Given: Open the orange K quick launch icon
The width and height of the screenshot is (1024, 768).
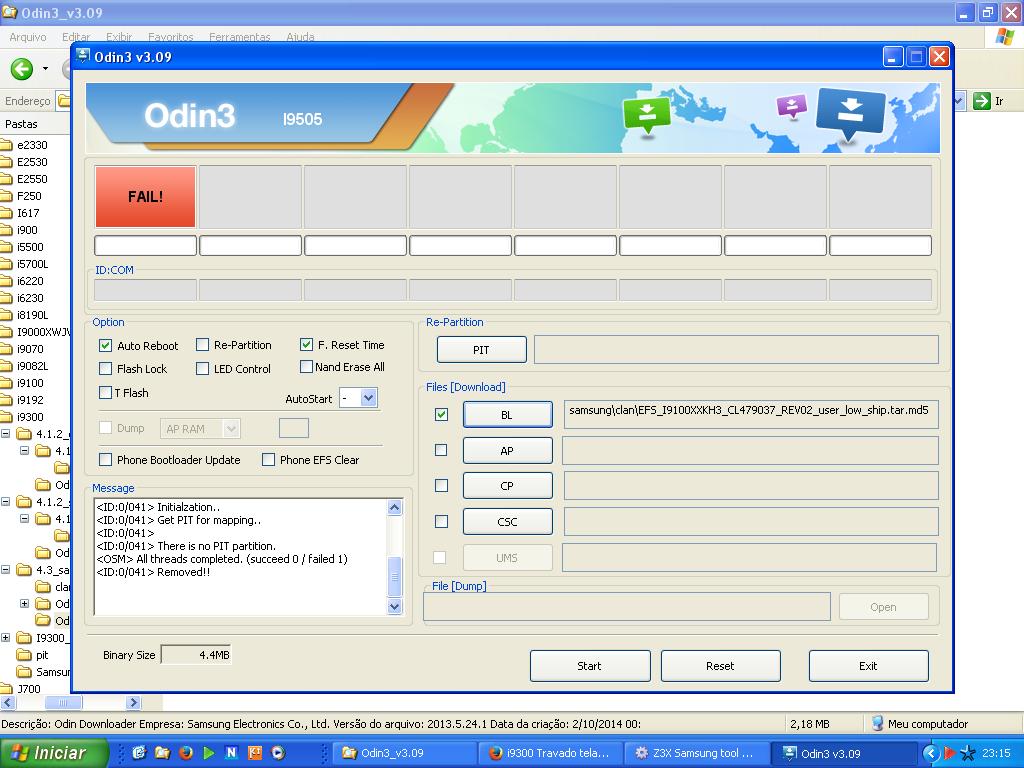Looking at the screenshot, I should [255, 753].
